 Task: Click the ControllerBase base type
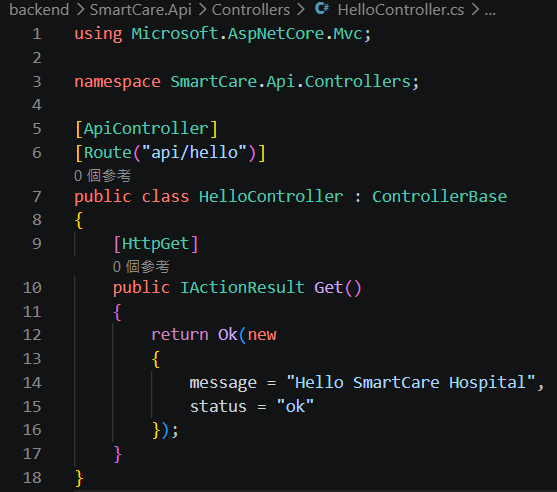tap(439, 197)
